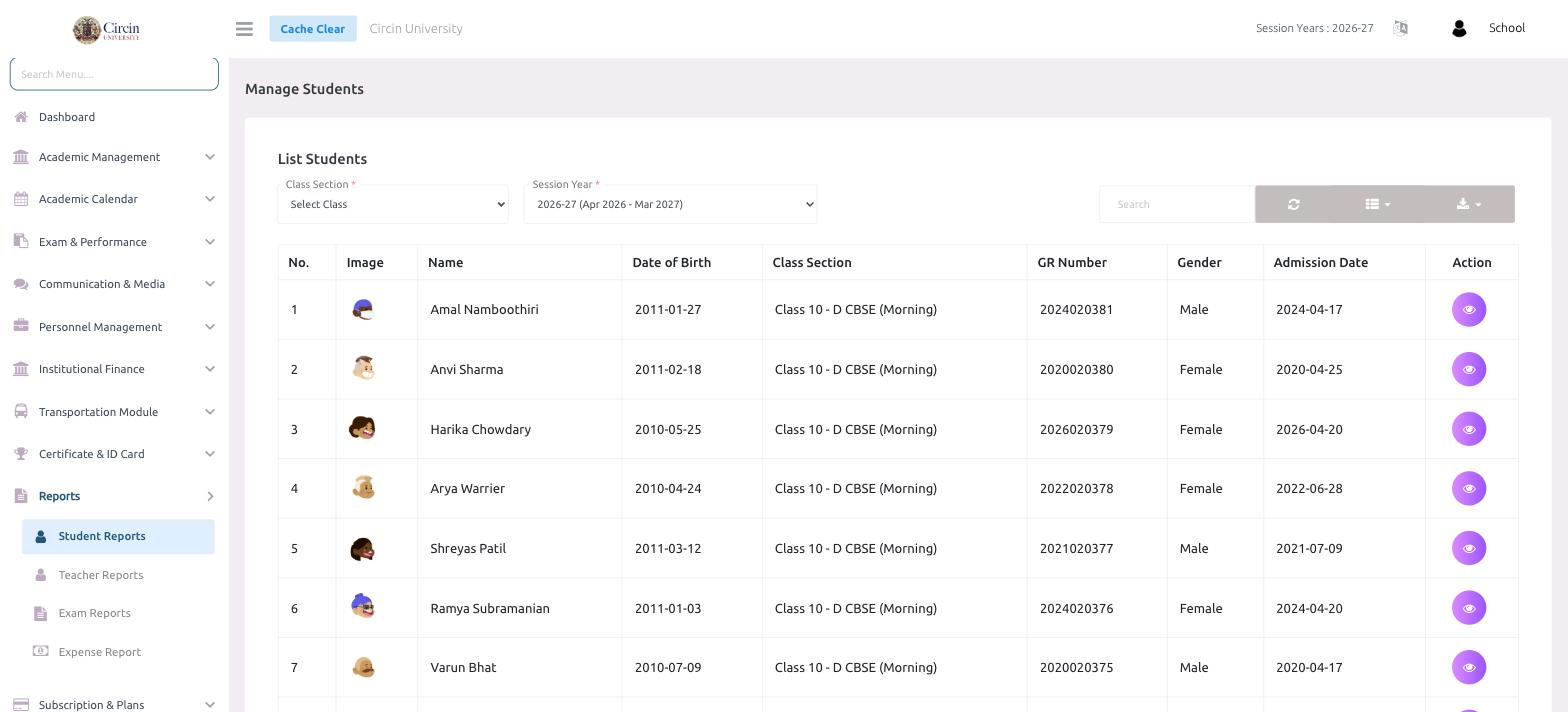Refresh the student table
1568x712 pixels.
pos(1294,204)
